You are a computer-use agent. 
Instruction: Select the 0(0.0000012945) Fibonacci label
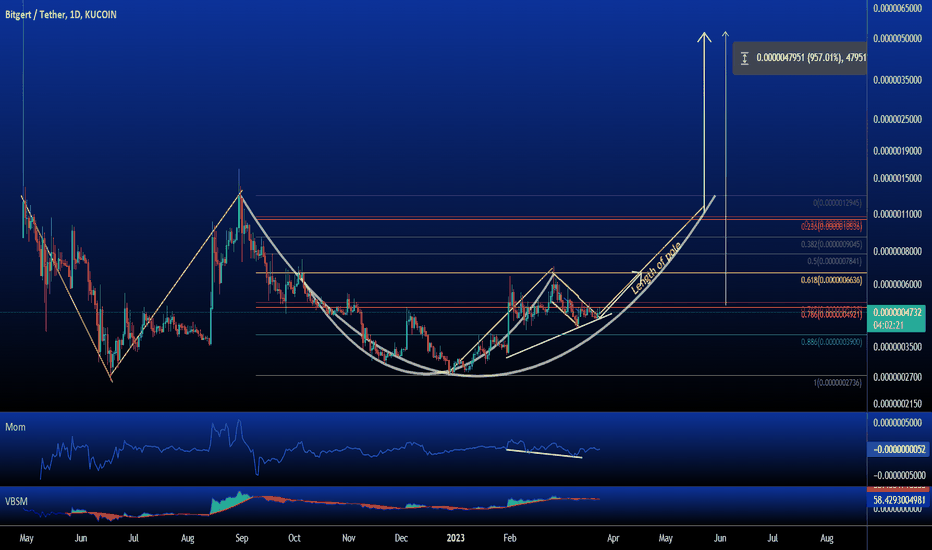click(837, 203)
